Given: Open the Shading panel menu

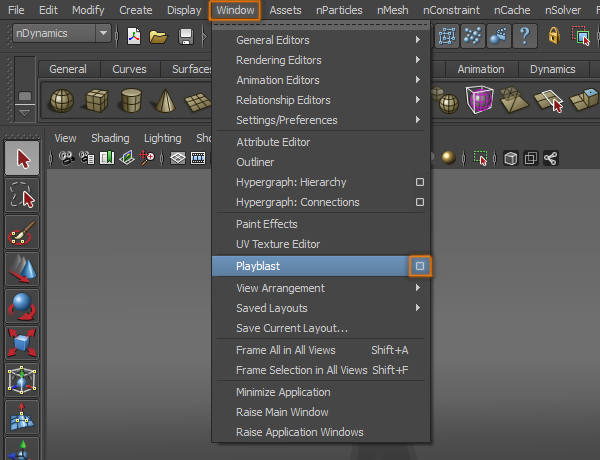Looking at the screenshot, I should point(110,138).
